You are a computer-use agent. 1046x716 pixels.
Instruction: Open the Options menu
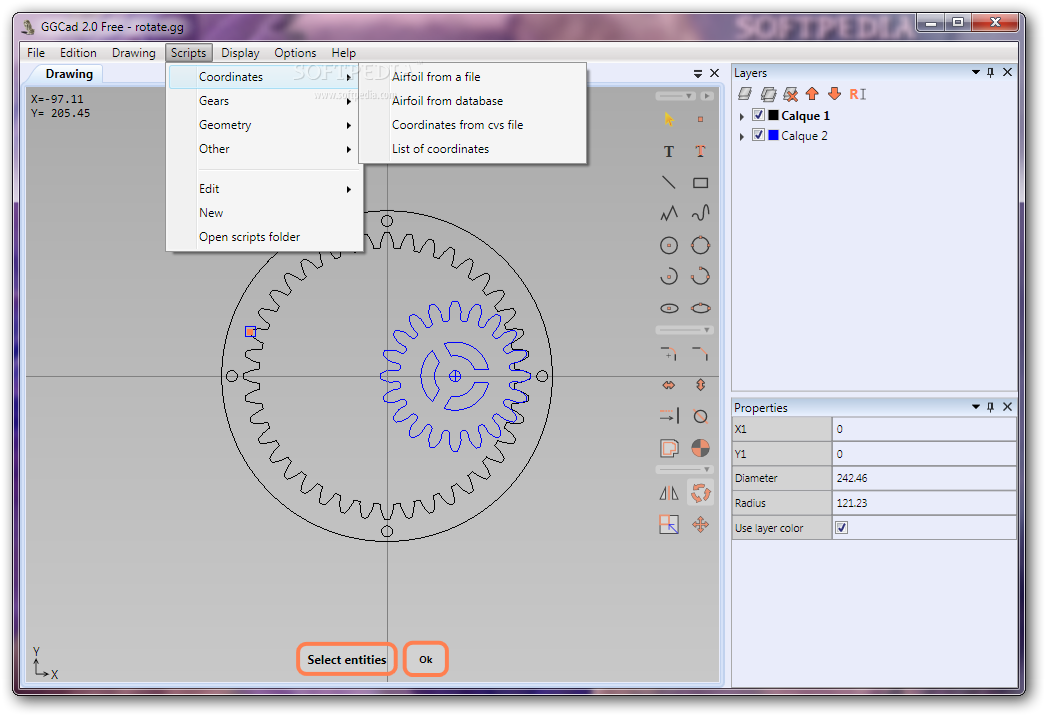tap(295, 53)
